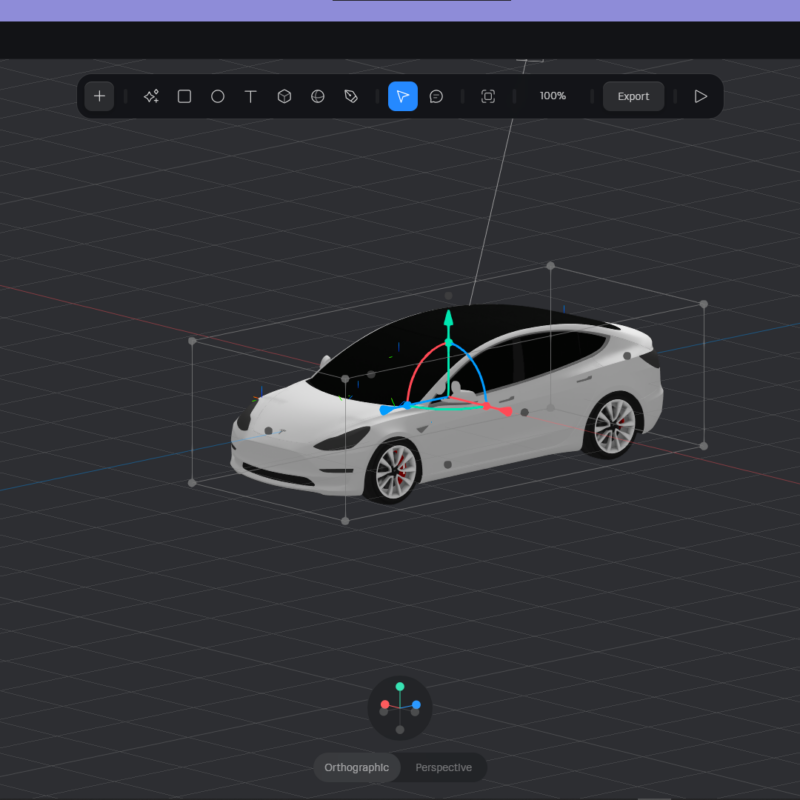The height and width of the screenshot is (800, 800).
Task: Open the AI generate sparkle tool
Action: click(151, 96)
